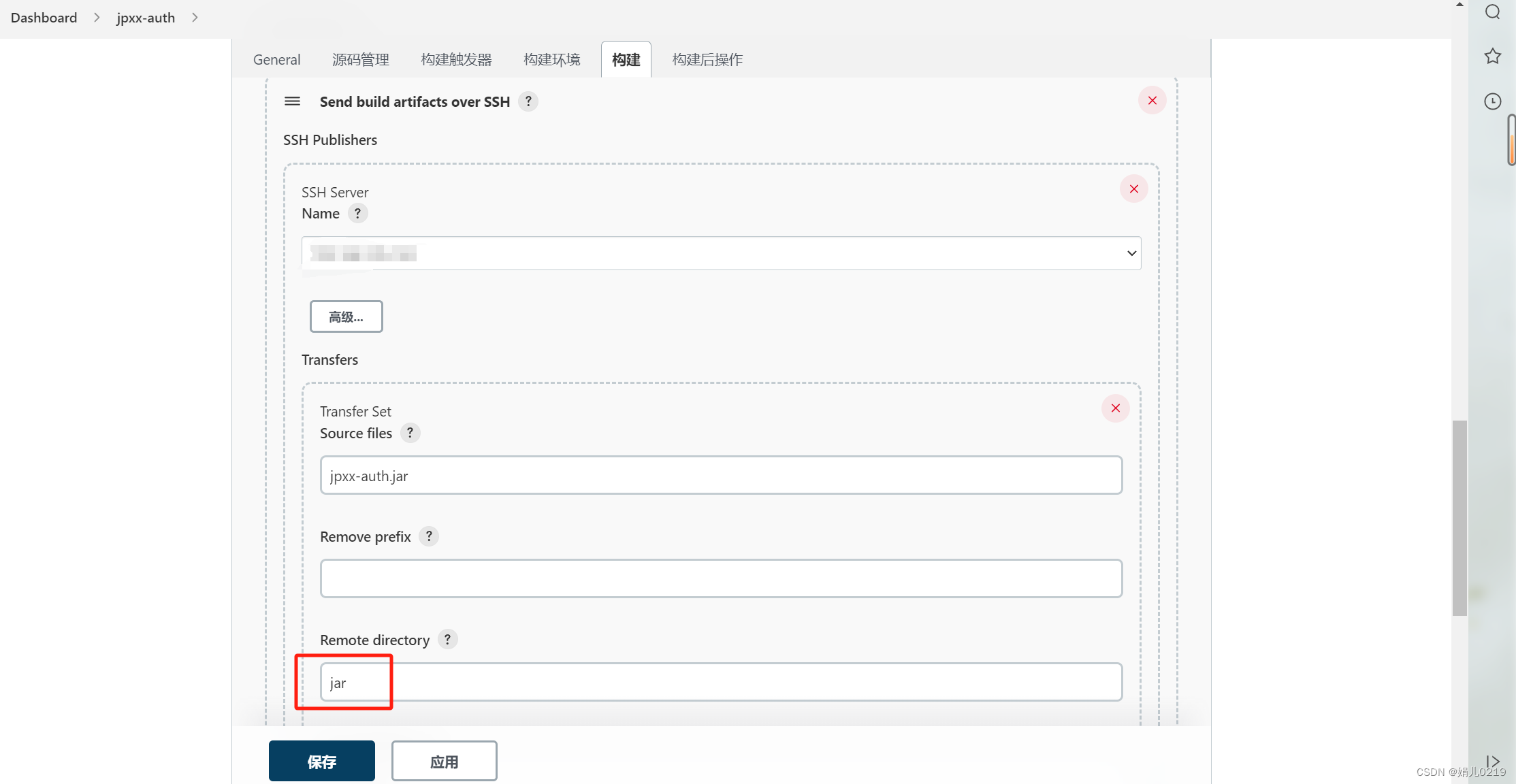Image resolution: width=1516 pixels, height=784 pixels.
Task: Click the 保存 save button
Action: click(x=321, y=761)
